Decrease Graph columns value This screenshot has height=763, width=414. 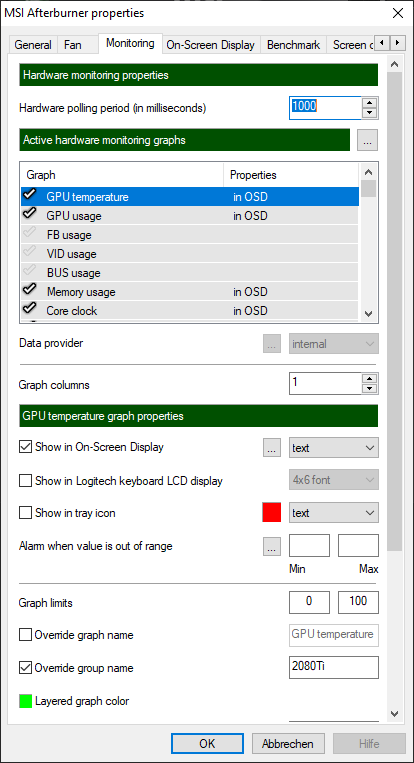point(370,389)
